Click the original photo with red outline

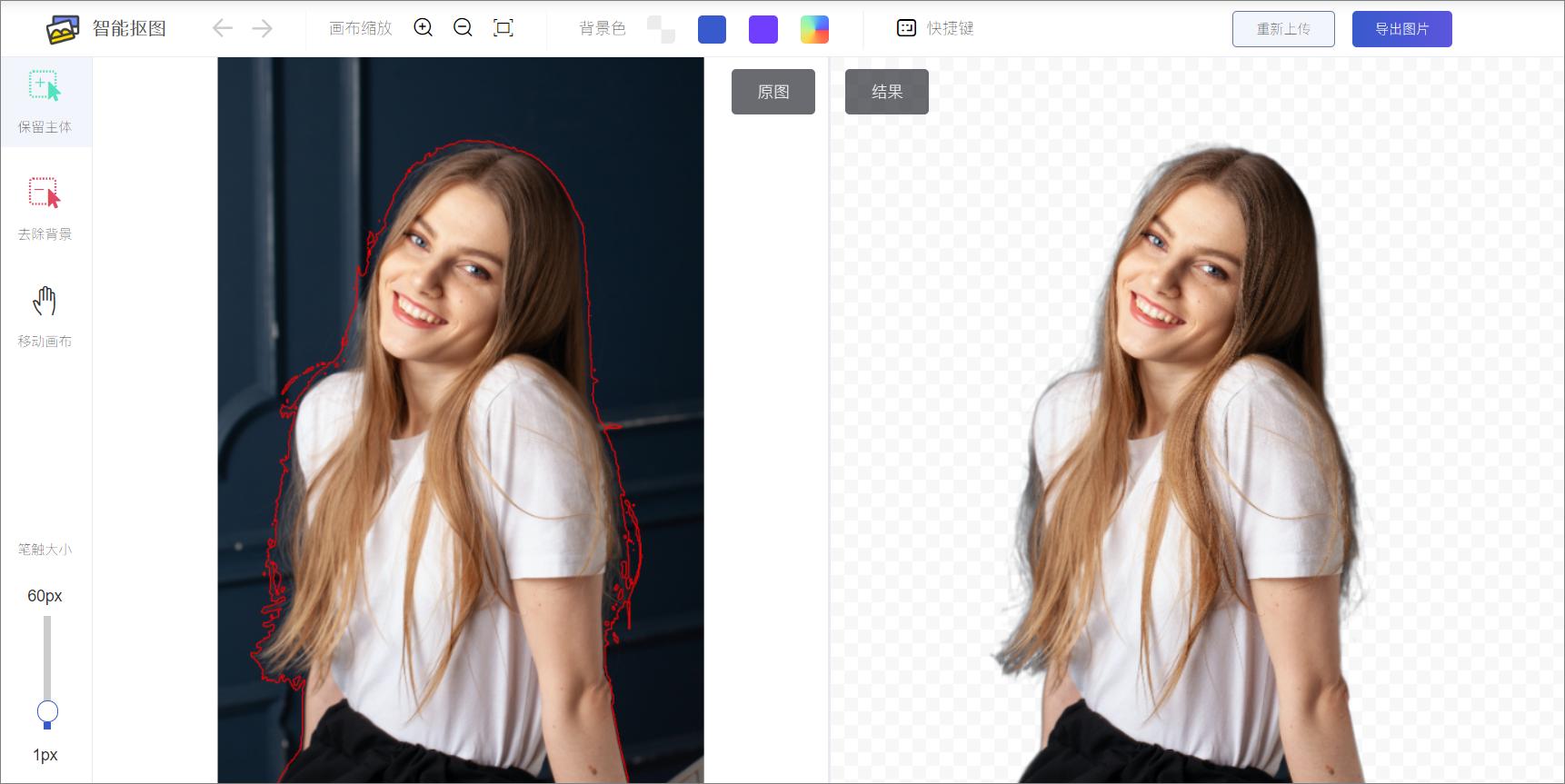[461, 420]
